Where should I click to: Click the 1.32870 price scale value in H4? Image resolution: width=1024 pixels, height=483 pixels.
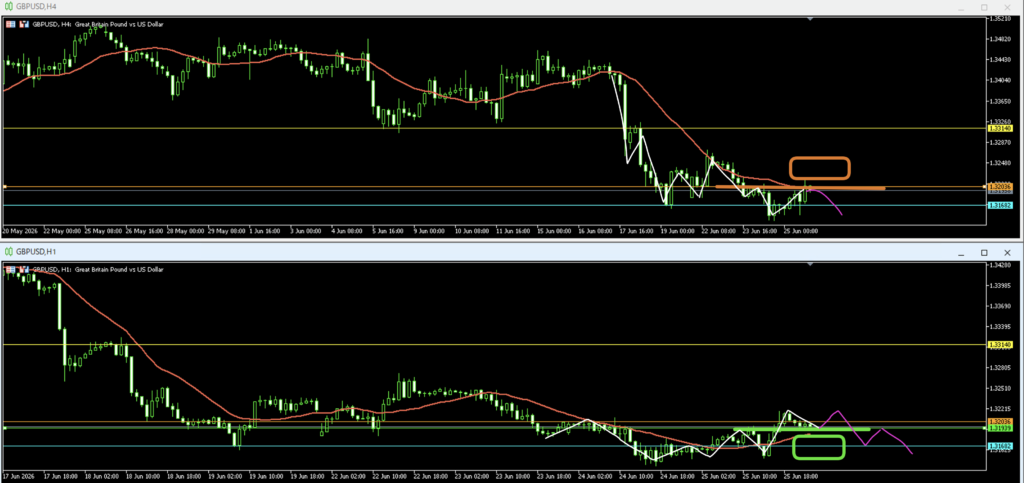1001,142
